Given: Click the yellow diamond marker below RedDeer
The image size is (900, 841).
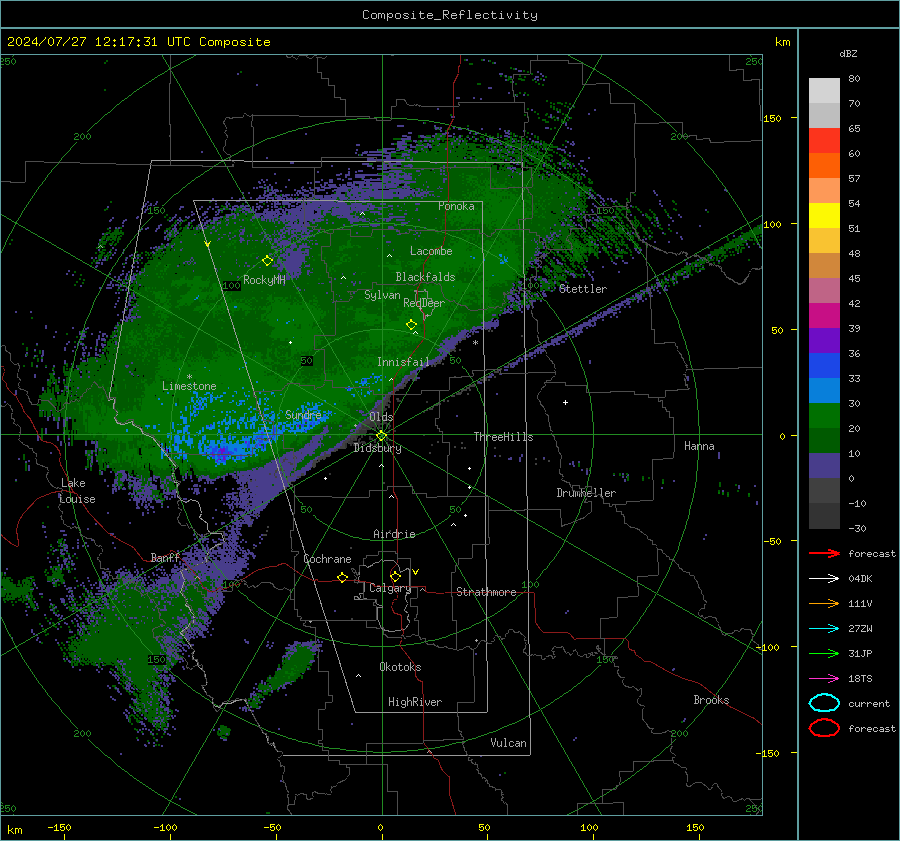Looking at the screenshot, I should coord(411,325).
